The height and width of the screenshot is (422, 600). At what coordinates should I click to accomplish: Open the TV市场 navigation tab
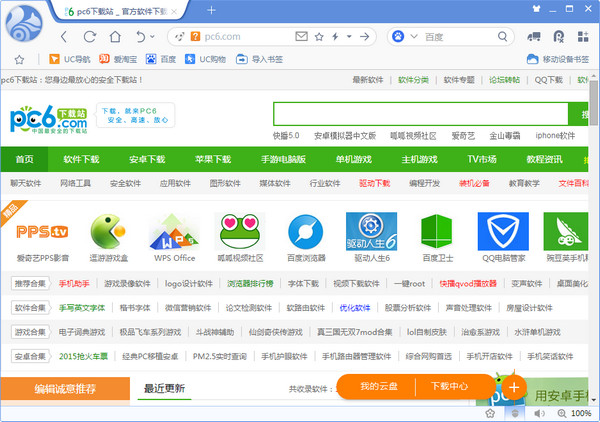(482, 159)
